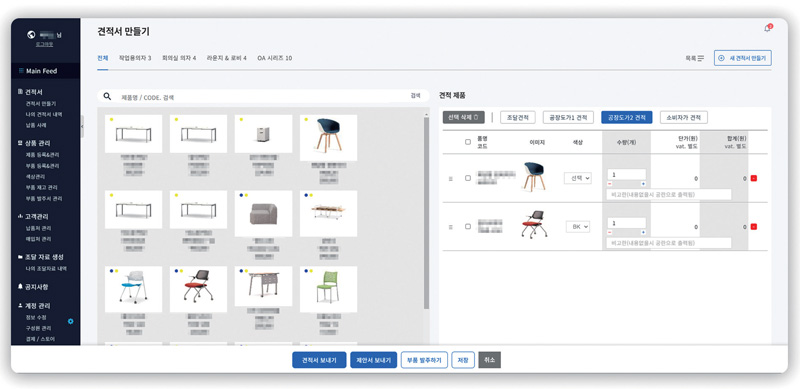
Task: Click the 검색 button in search bar
Action: coord(416,96)
